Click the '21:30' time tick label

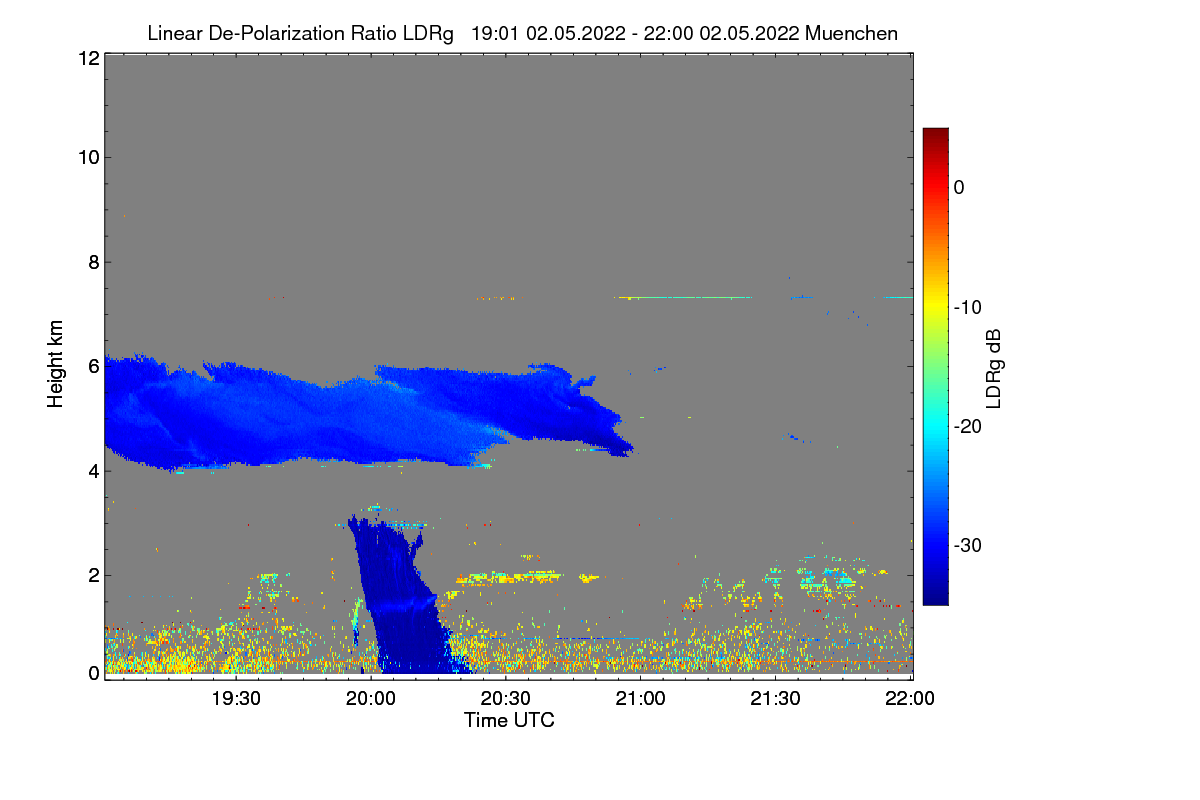click(x=776, y=698)
